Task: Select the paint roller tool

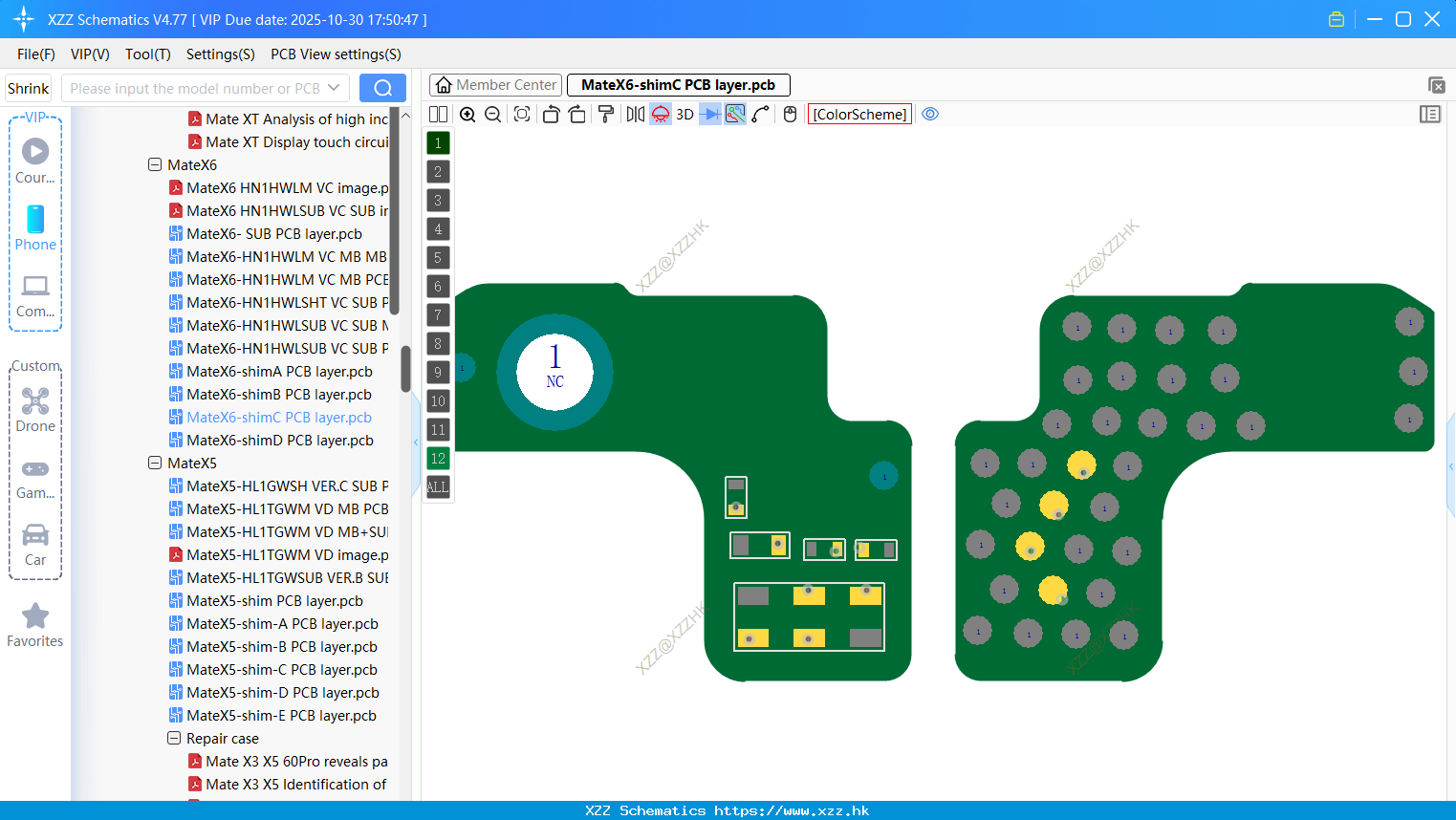Action: pyautogui.click(x=605, y=114)
